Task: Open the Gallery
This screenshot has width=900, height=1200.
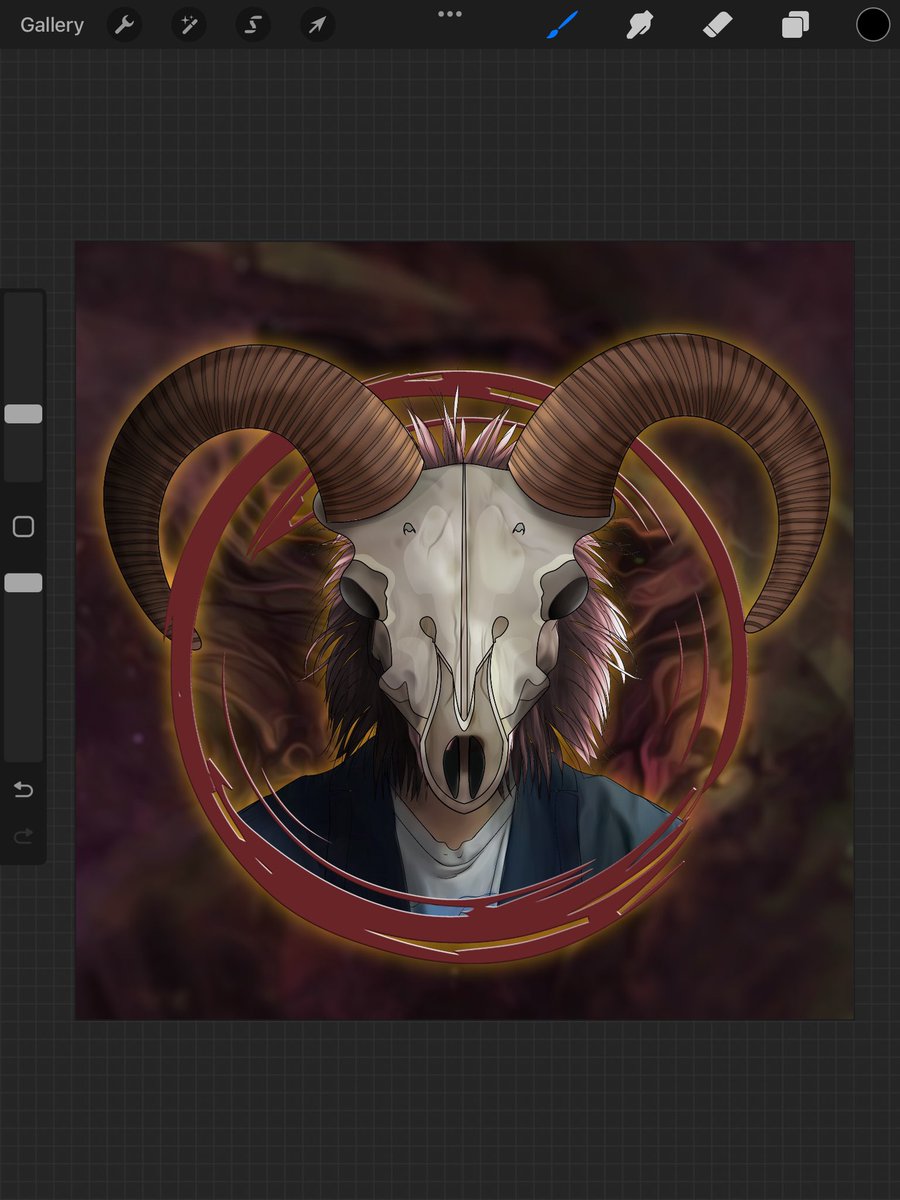Action: point(52,25)
